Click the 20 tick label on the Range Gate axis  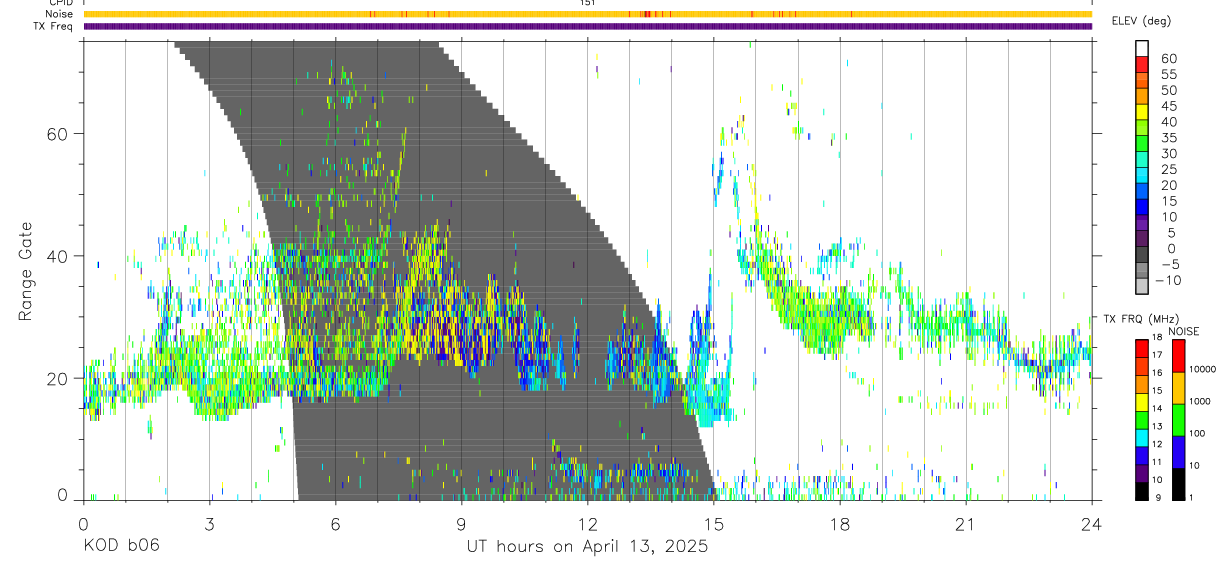[57, 378]
